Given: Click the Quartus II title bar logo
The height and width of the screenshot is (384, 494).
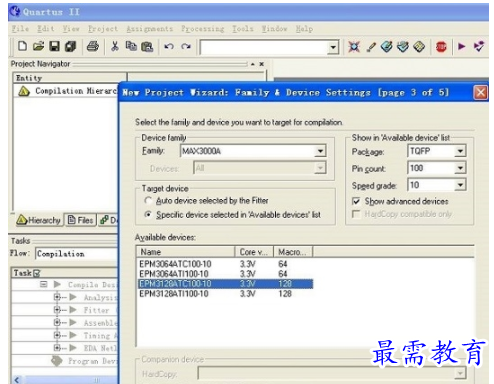Looking at the screenshot, I should [x=14, y=11].
